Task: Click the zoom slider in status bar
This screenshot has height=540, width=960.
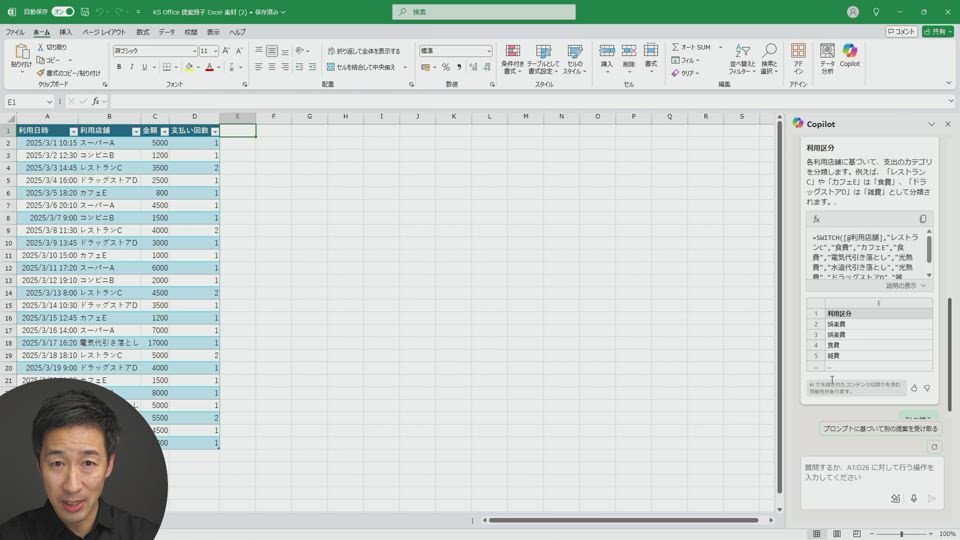Action: tap(901, 534)
